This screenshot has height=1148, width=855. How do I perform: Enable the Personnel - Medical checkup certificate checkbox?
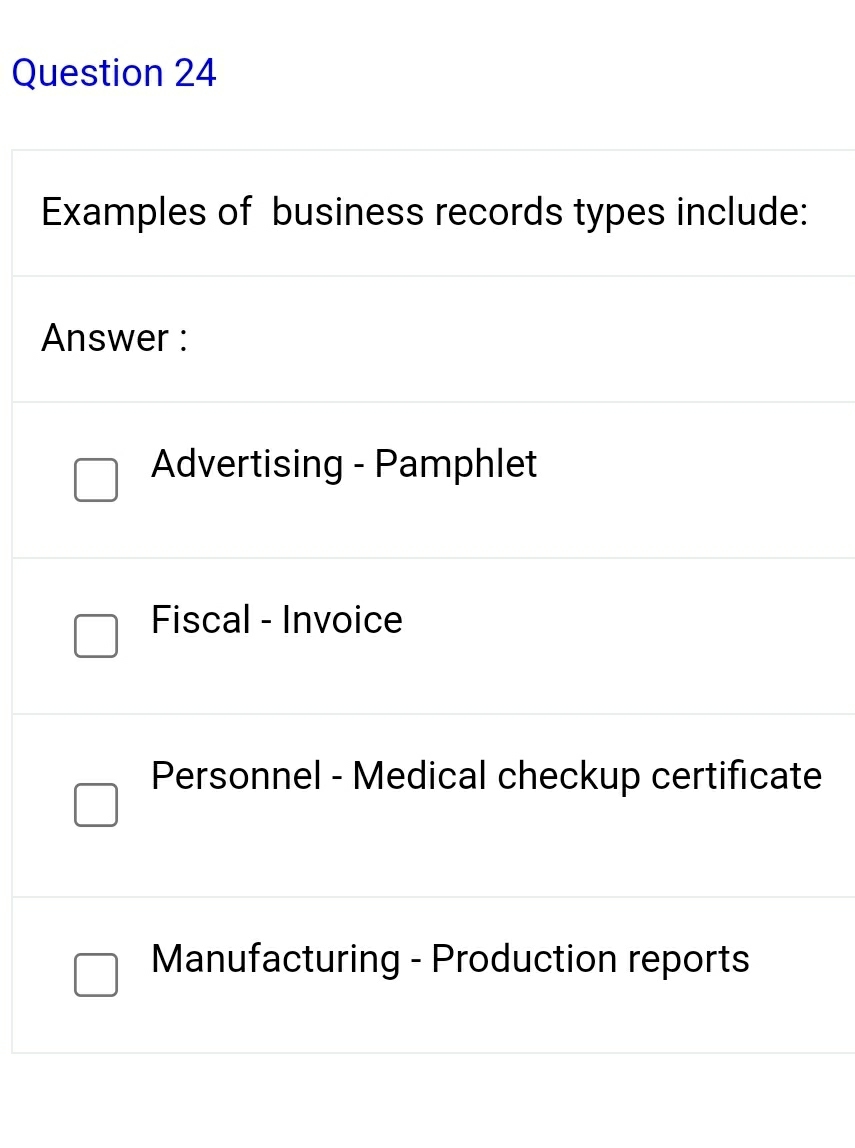pyautogui.click(x=95, y=806)
